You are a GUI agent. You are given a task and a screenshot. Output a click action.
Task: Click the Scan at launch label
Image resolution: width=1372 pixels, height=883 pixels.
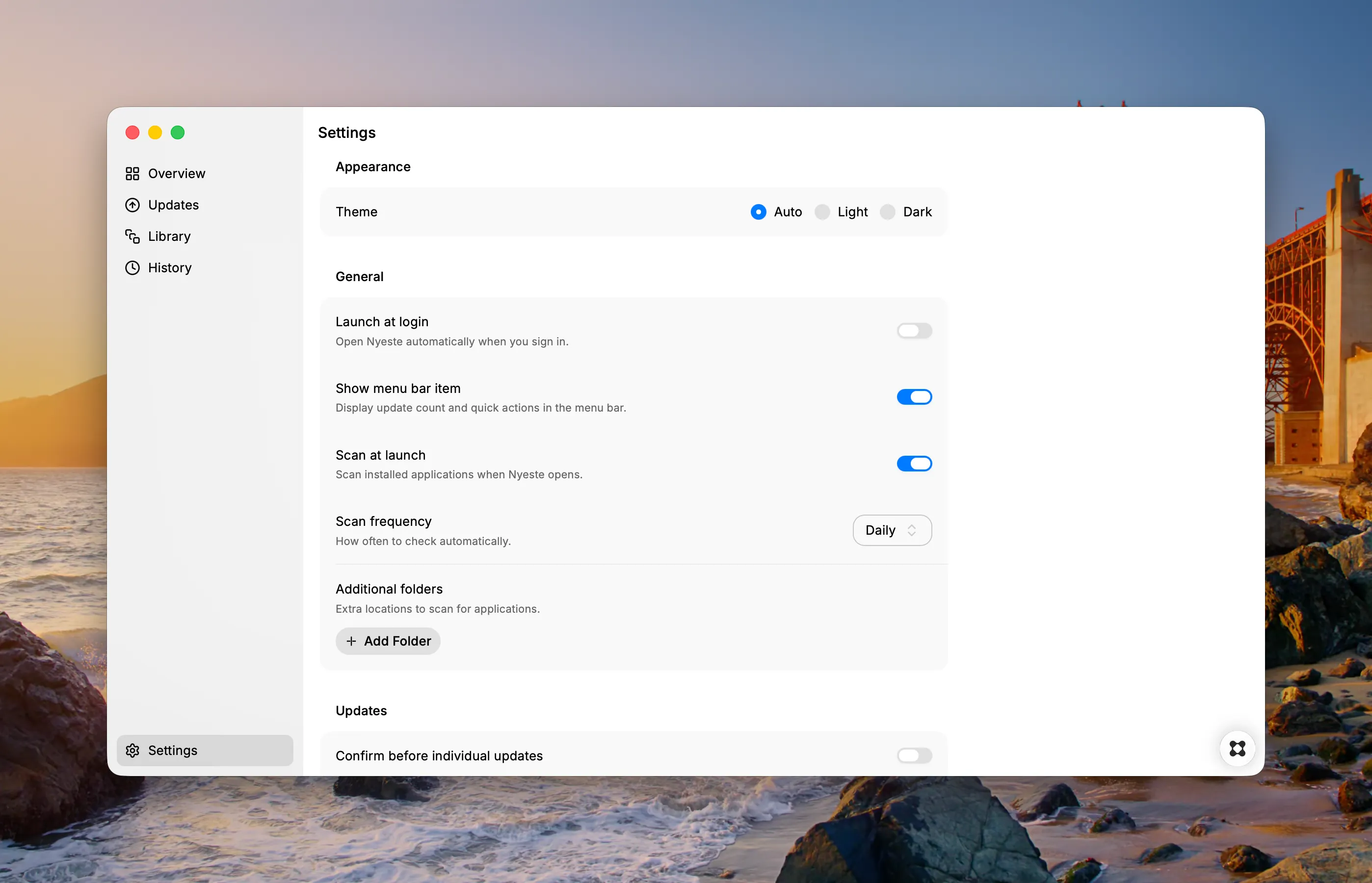(380, 455)
